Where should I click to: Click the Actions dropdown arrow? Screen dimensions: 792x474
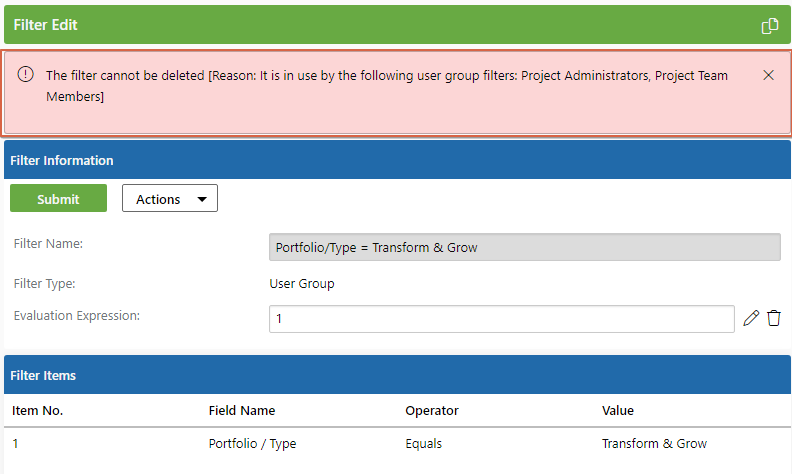(202, 199)
